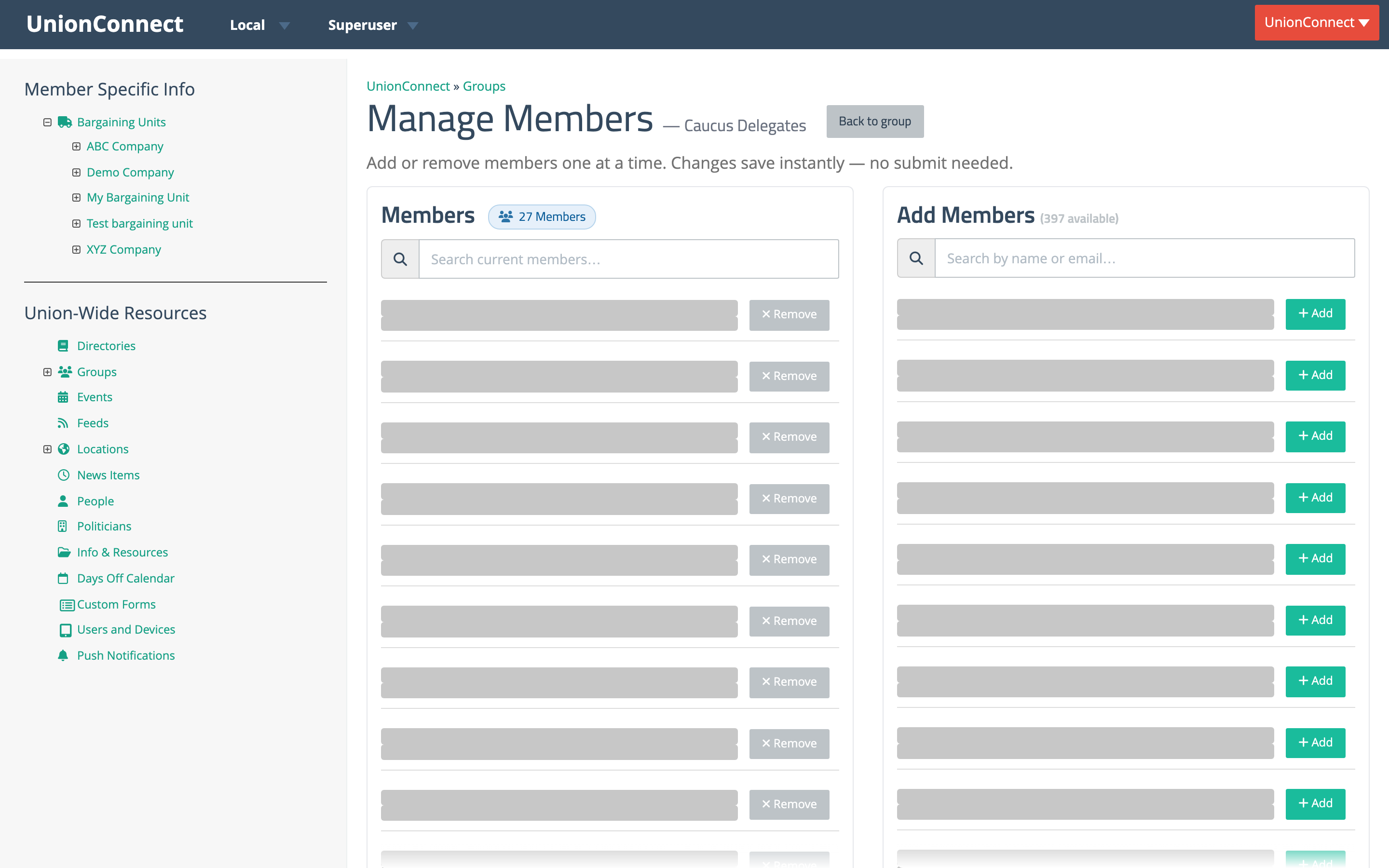
Task: Open the Push Notifications link
Action: click(x=126, y=656)
